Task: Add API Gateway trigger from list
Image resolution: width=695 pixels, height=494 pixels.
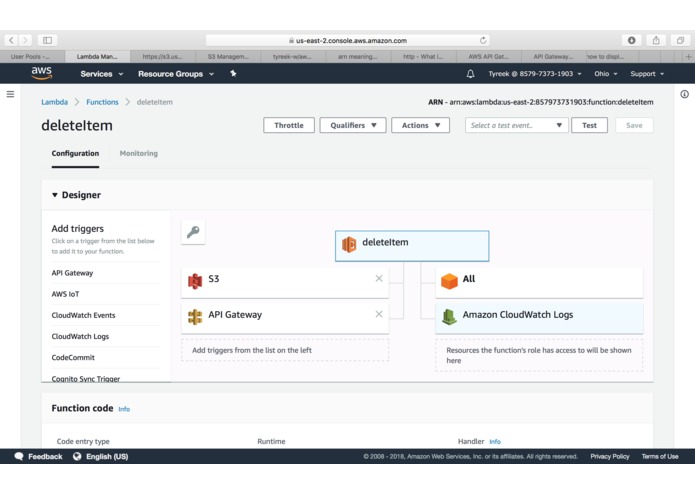Action: [72, 273]
